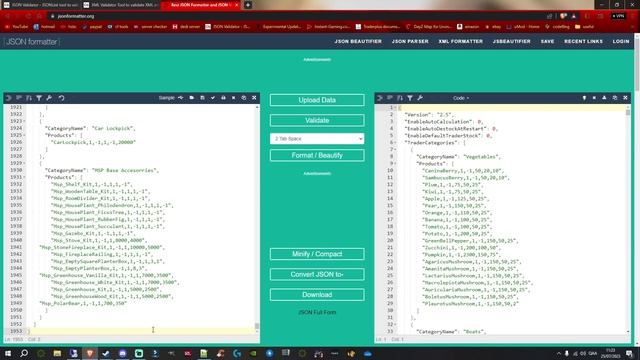This screenshot has height=360, width=640.
Task: Open JSON PARSER menu item
Action: [410, 41]
